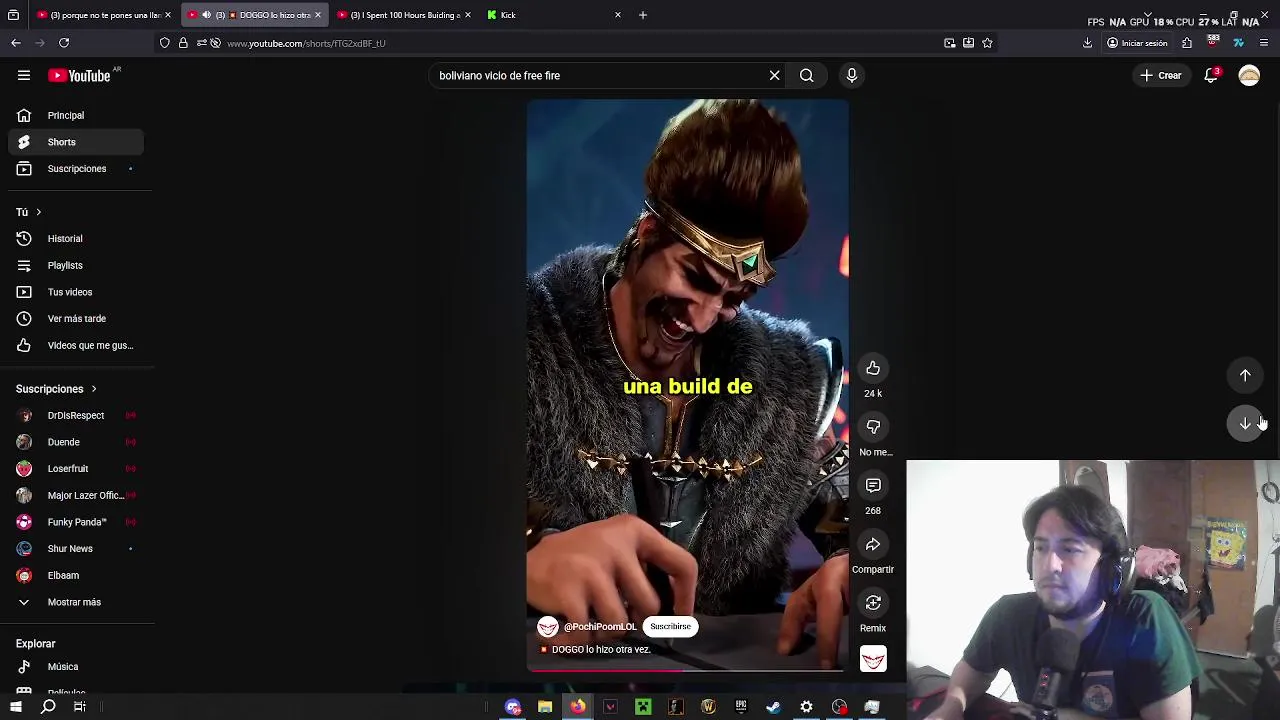Open the account avatar menu
Viewport: 1280px width, 720px height.
[1249, 75]
